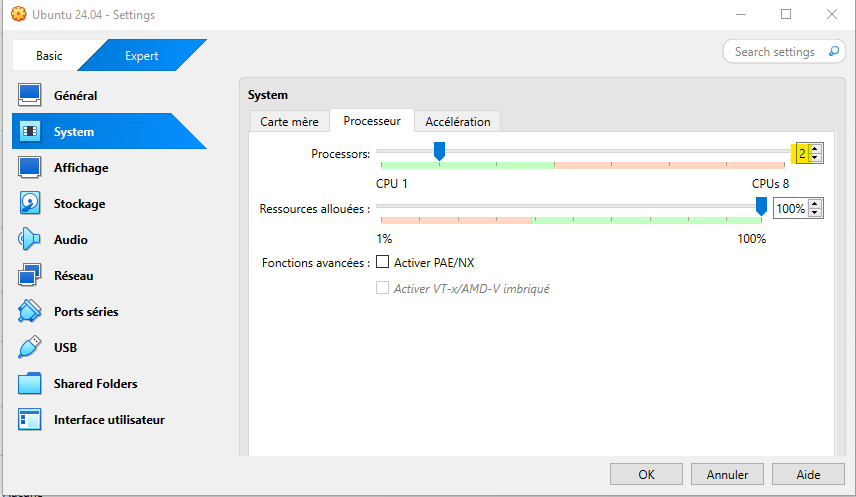Increase Ressources allouées with up arrow

[x=816, y=204]
